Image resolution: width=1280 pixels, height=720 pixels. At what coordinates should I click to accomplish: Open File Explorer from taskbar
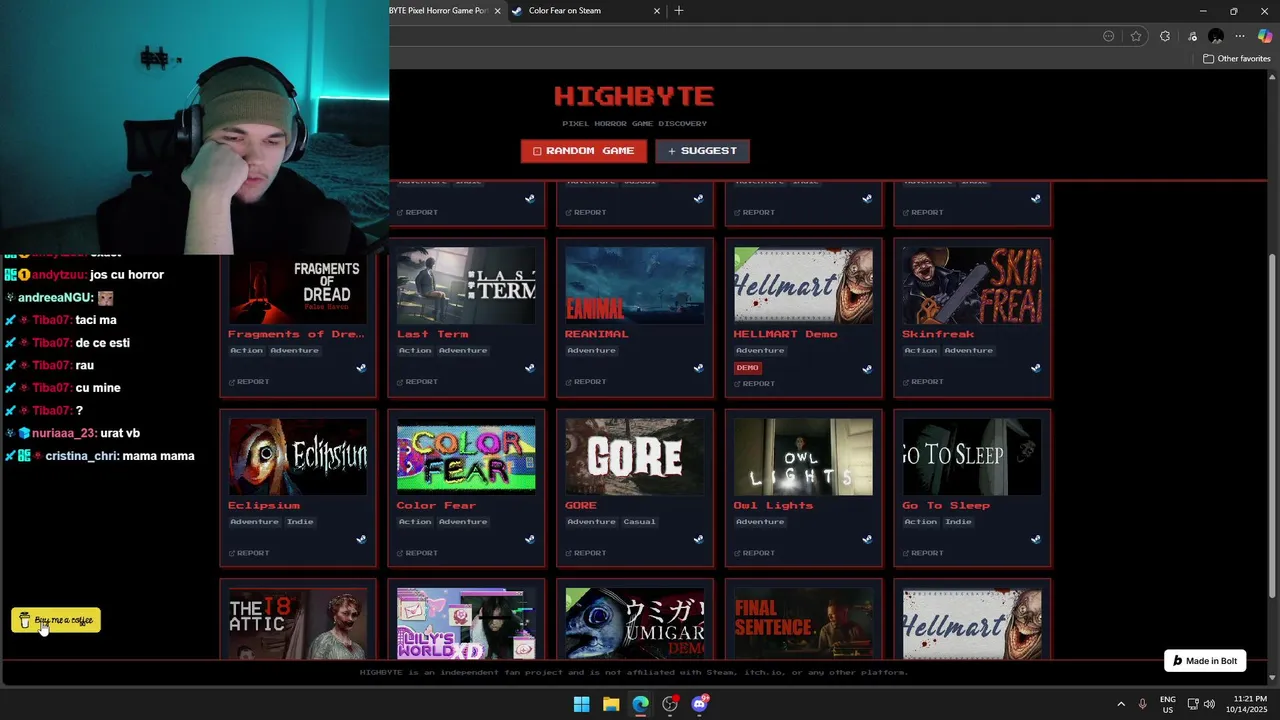click(611, 704)
